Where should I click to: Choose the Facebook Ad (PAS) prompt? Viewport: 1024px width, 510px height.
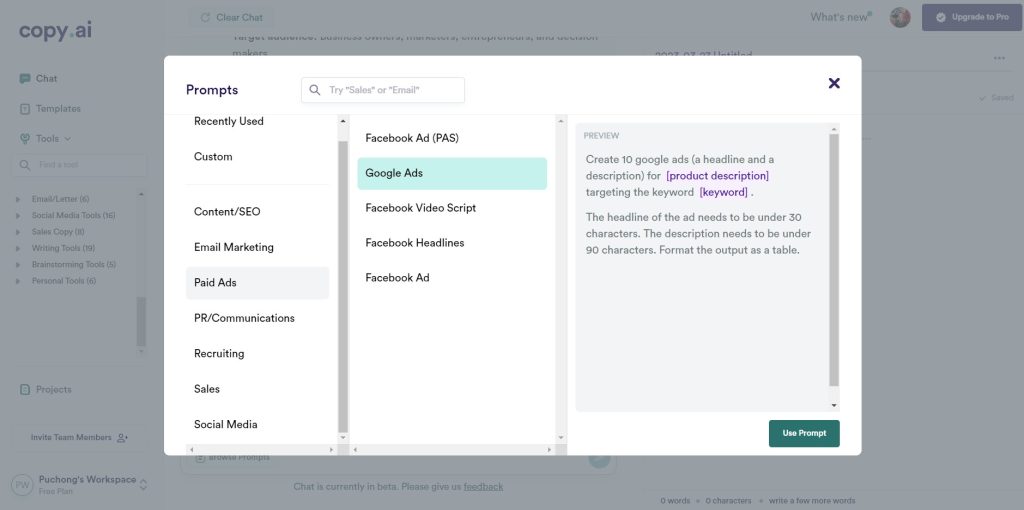[x=452, y=138]
